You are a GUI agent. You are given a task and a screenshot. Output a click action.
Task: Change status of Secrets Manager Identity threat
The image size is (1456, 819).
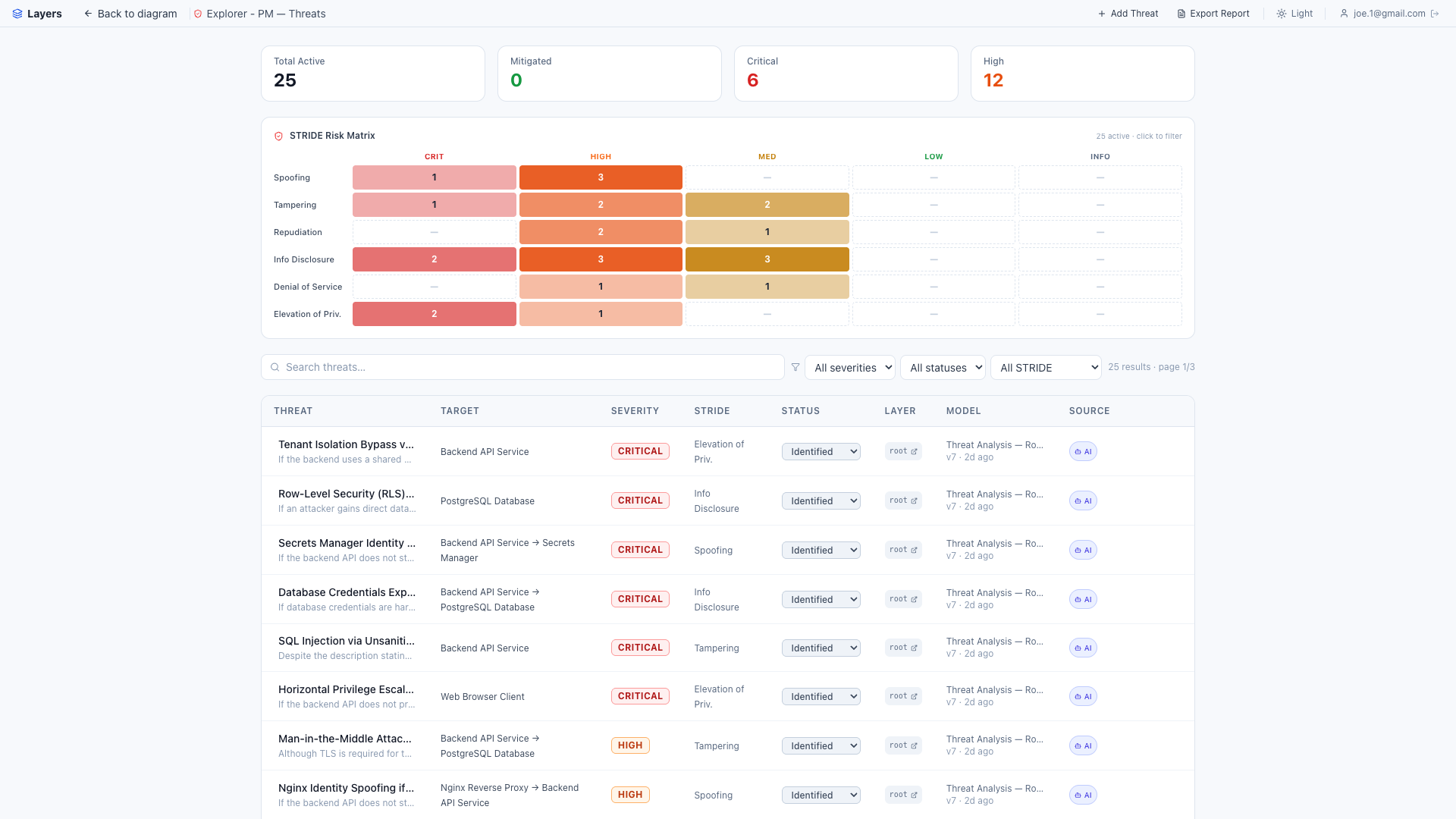pyautogui.click(x=821, y=550)
